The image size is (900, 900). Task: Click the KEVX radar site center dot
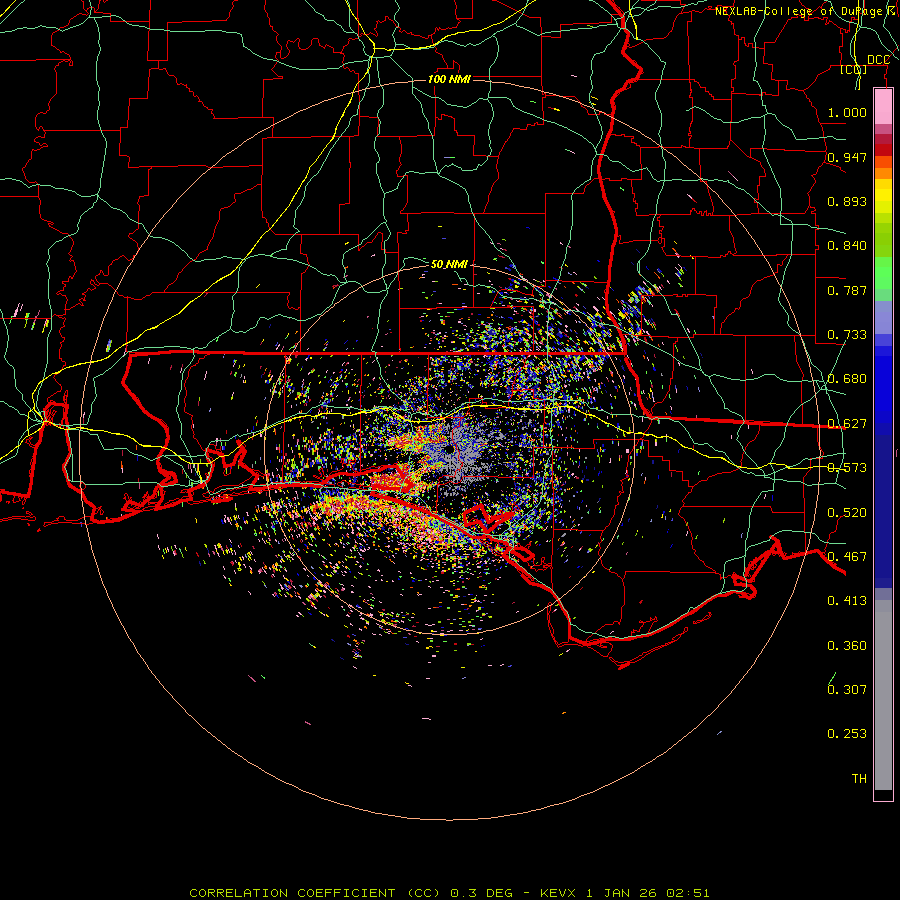point(449,449)
